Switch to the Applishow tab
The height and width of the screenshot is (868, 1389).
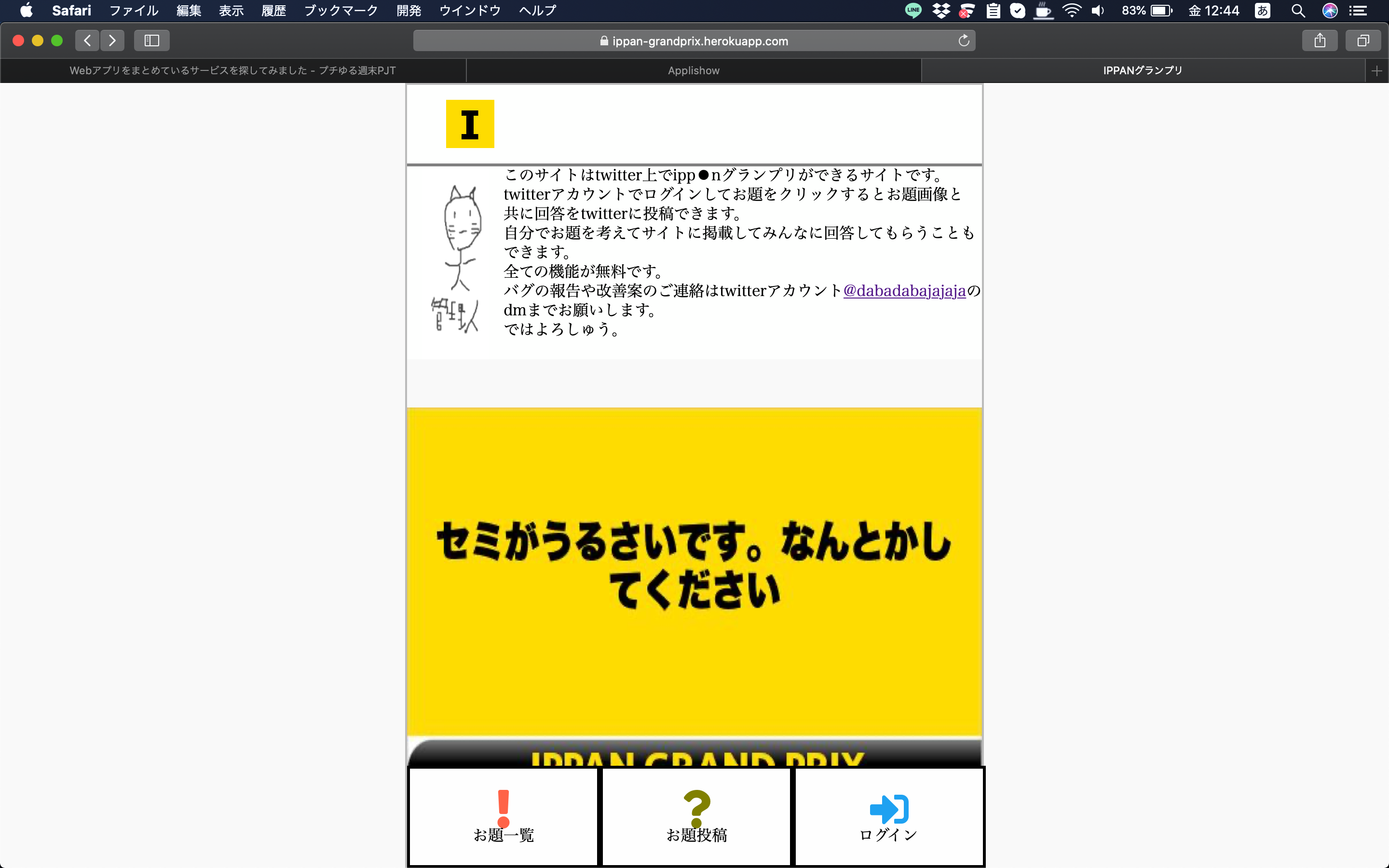tap(693, 70)
